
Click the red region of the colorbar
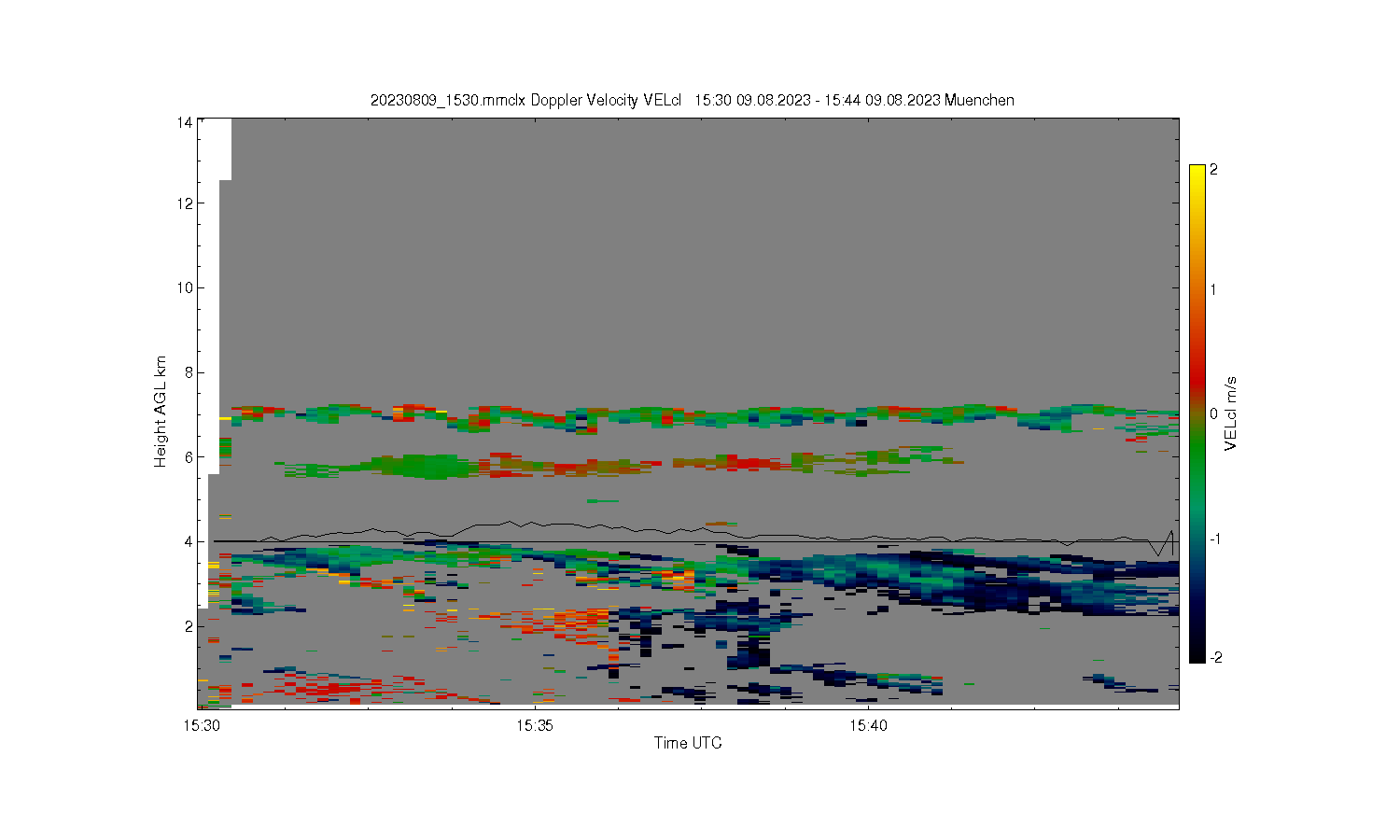click(1197, 373)
